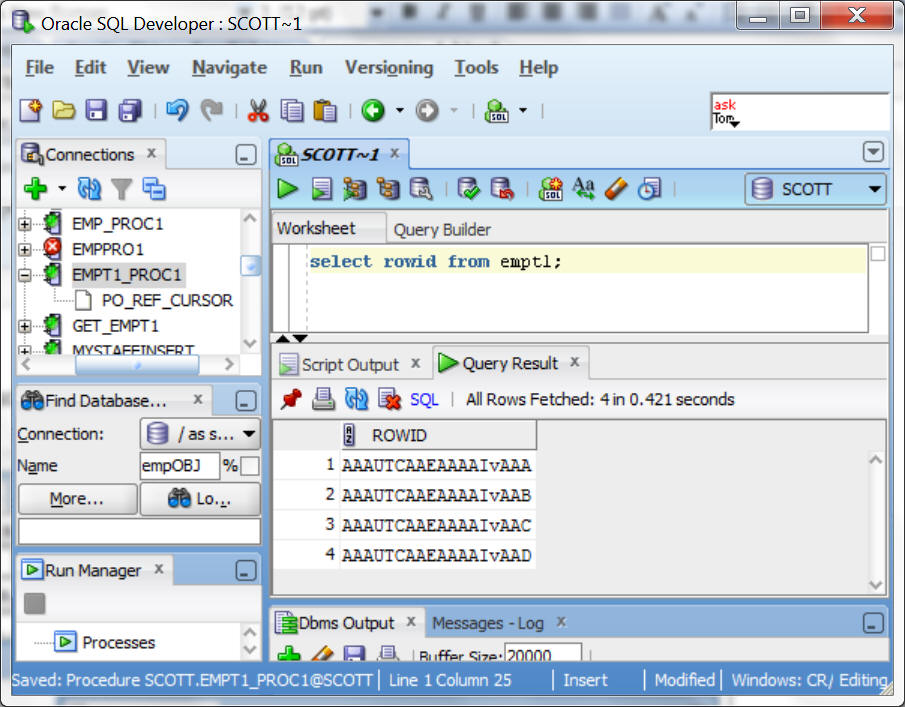Viewport: 905px width, 707px height.
Task: Run the statement with the green play button
Action: pyautogui.click(x=287, y=189)
